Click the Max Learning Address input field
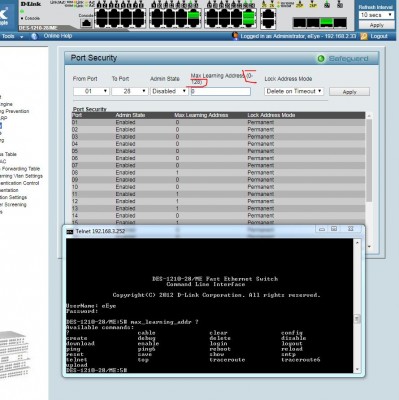 coord(221,91)
